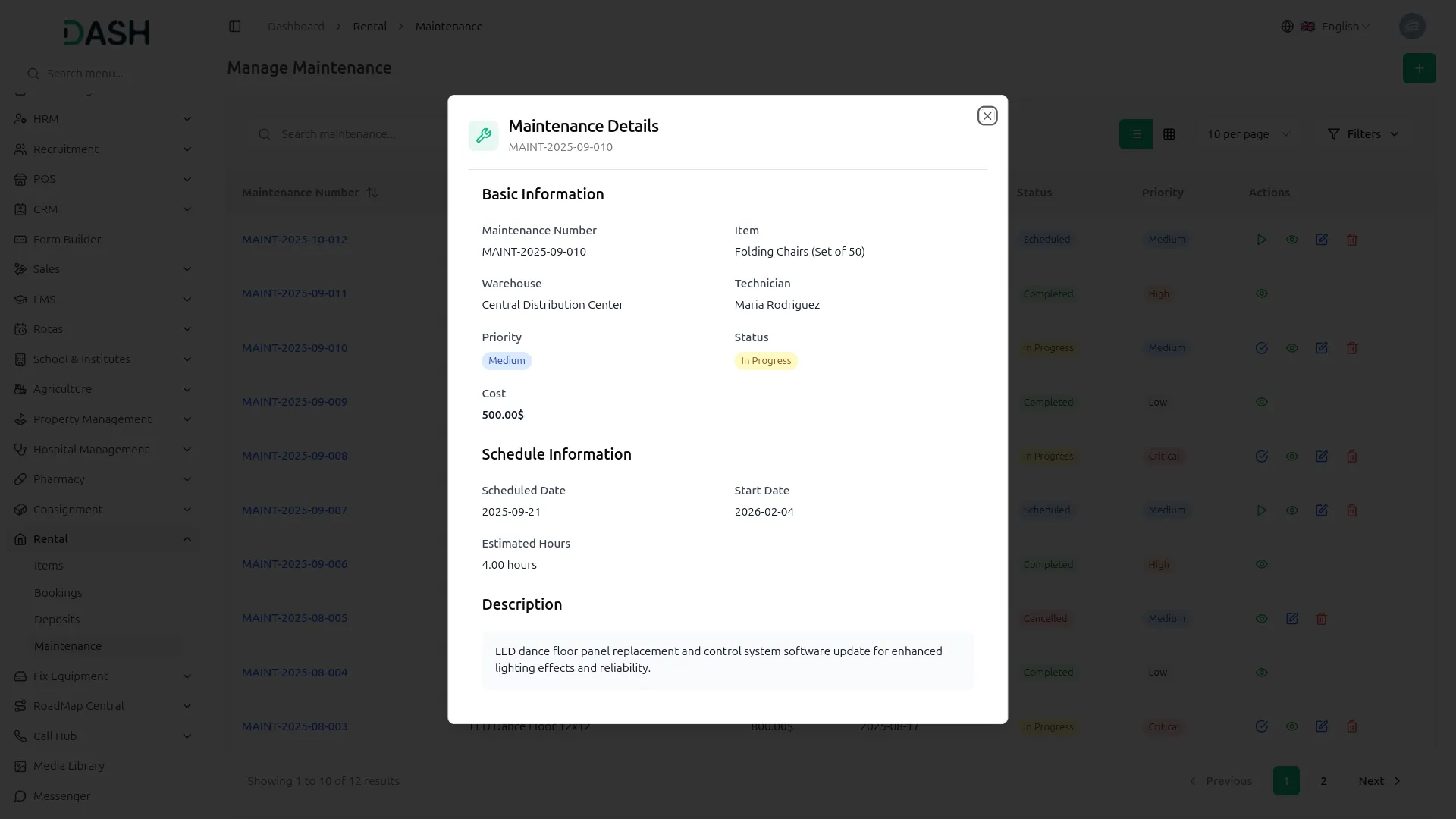This screenshot has width=1456, height=819.
Task: Close the Maintenance Details dialog
Action: [x=987, y=116]
